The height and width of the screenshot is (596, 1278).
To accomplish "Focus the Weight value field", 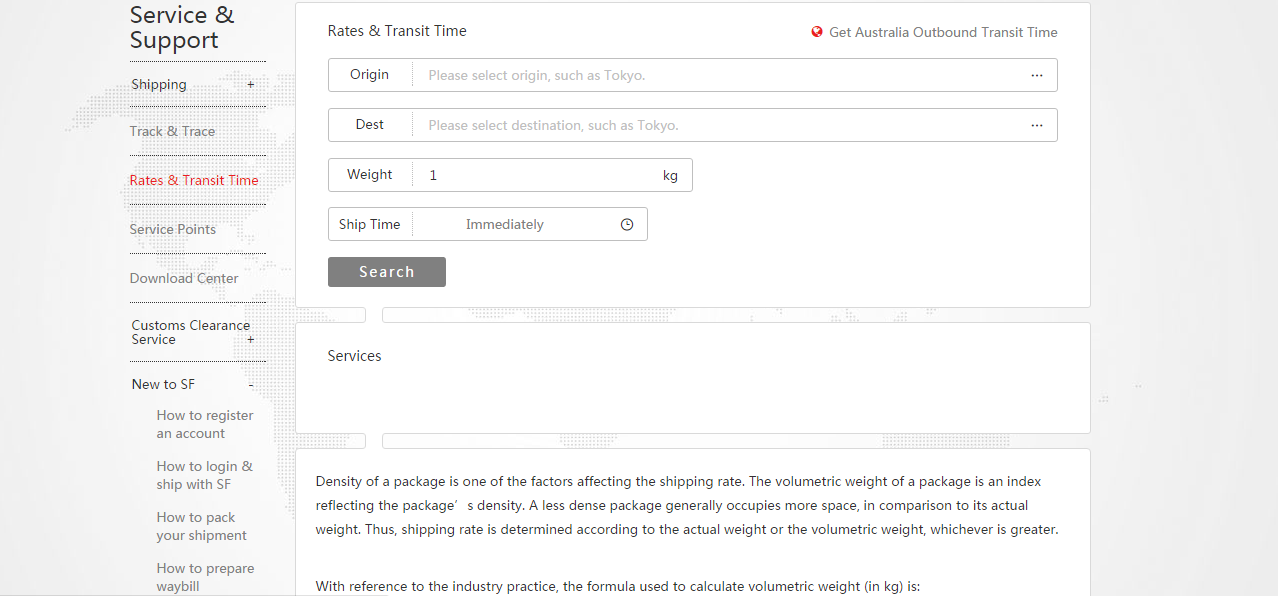I will 540,175.
